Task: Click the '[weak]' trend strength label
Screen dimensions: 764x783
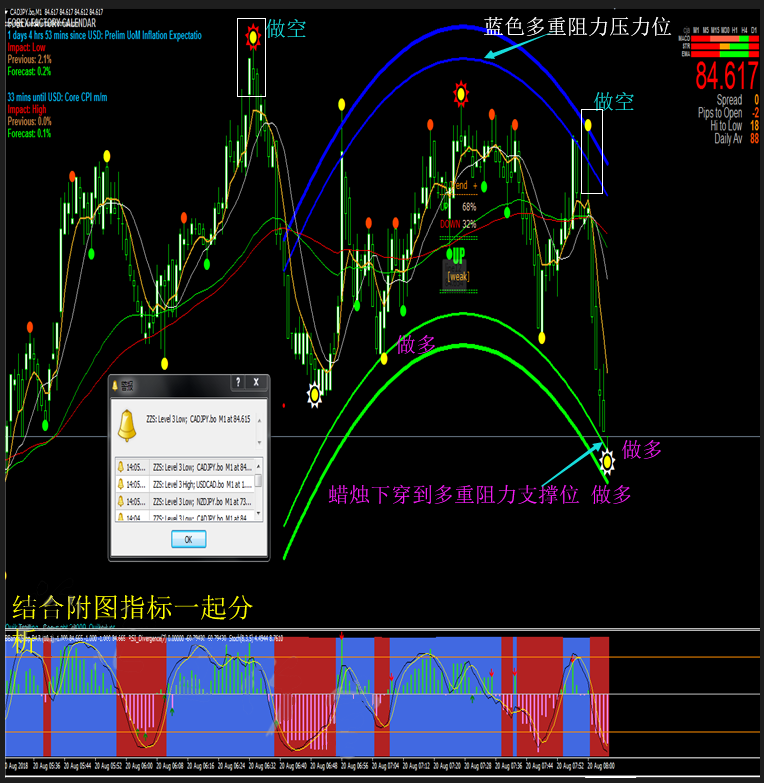Action: coord(458,277)
